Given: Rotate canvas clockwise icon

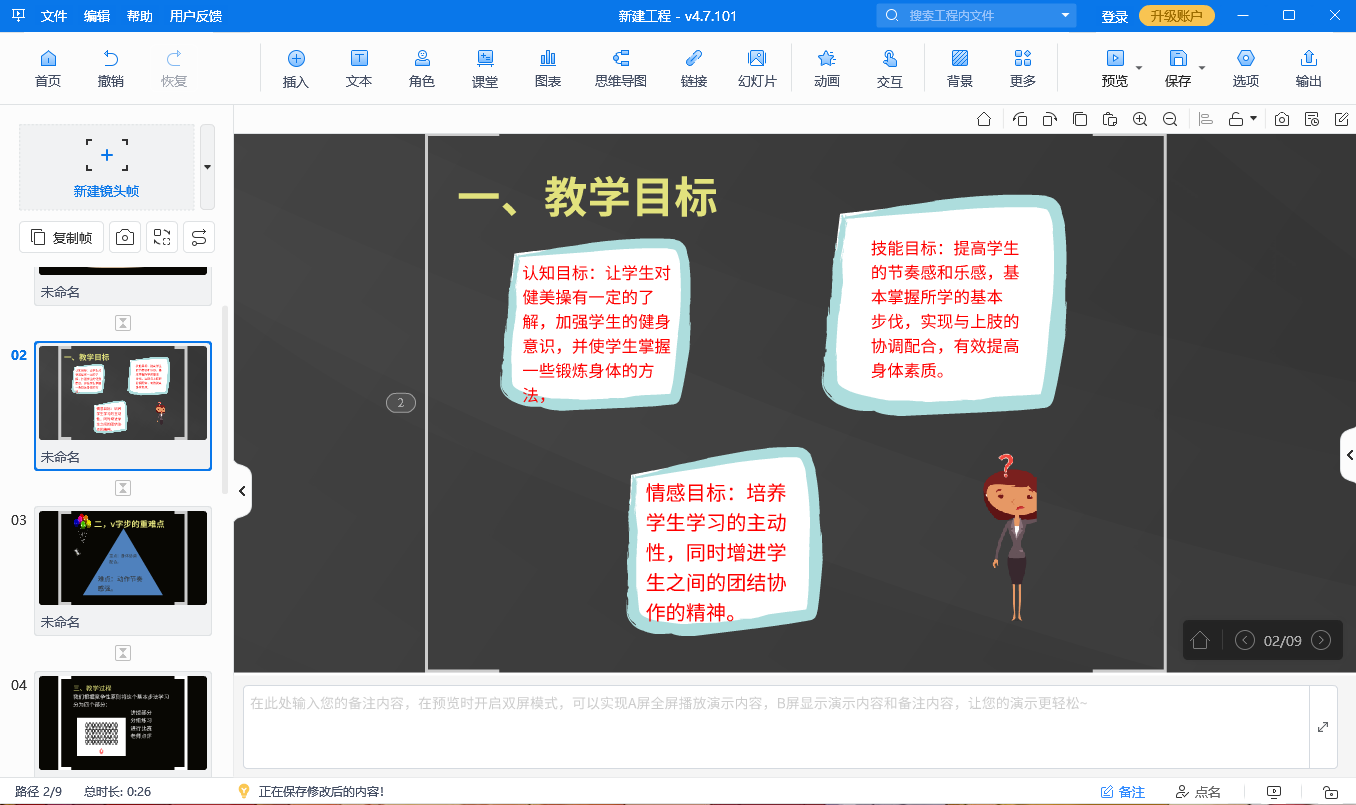Looking at the screenshot, I should click(1049, 119).
